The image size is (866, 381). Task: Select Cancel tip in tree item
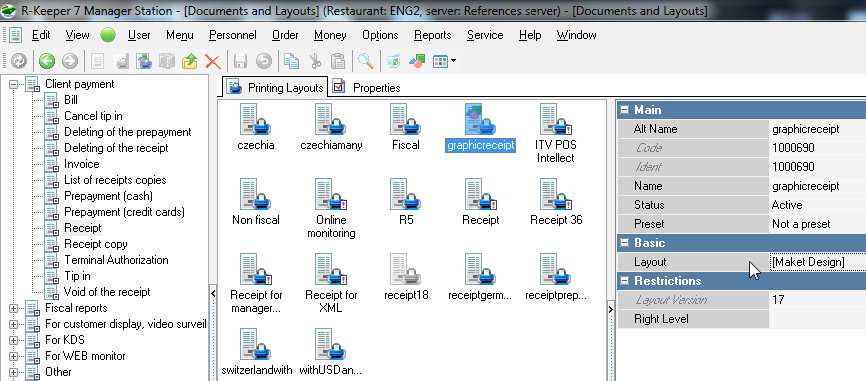tap(93, 117)
